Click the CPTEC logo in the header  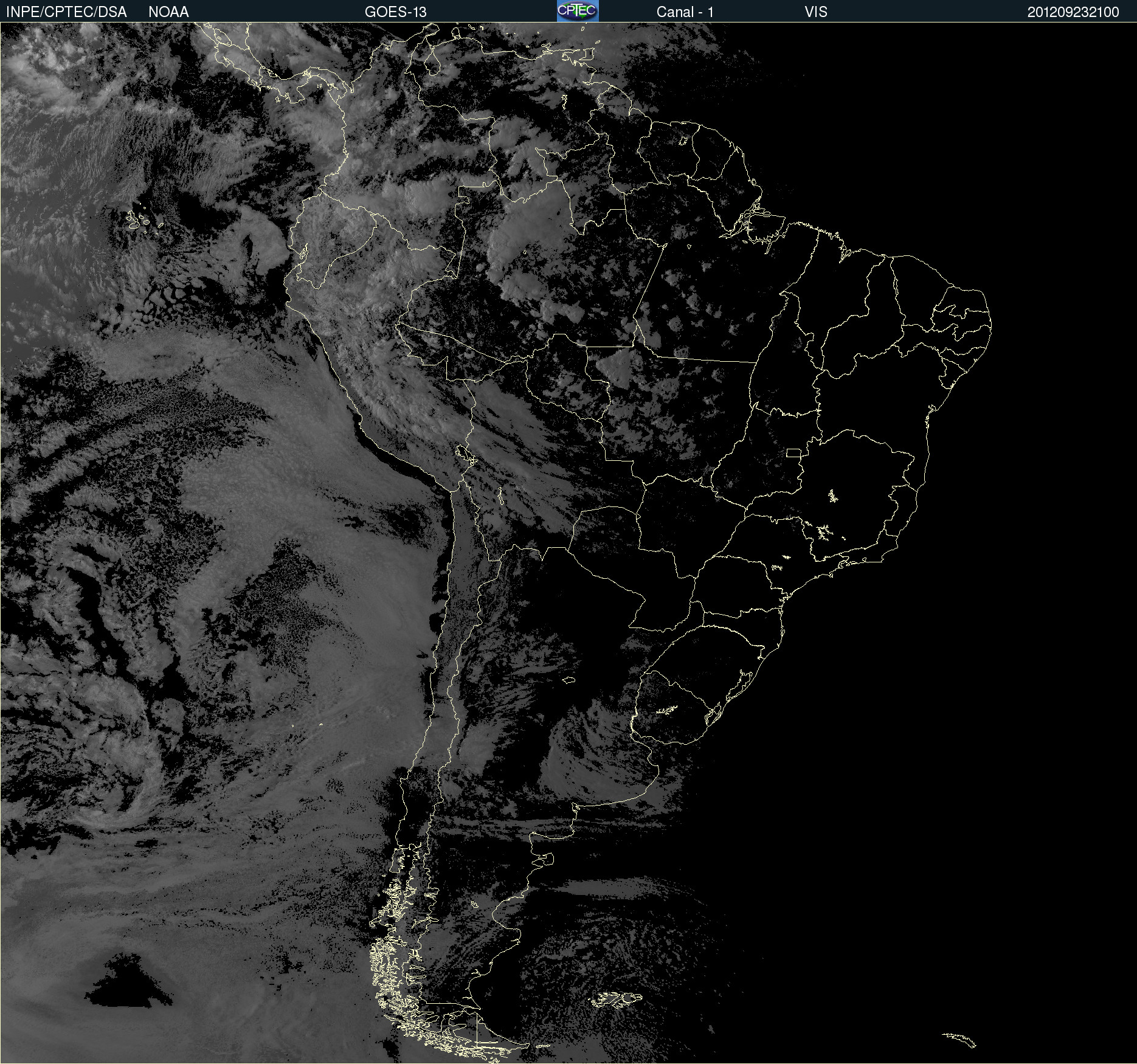[577, 11]
